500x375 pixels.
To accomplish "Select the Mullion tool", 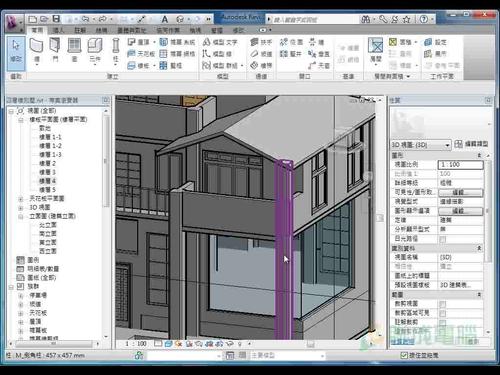I will pos(171,65).
